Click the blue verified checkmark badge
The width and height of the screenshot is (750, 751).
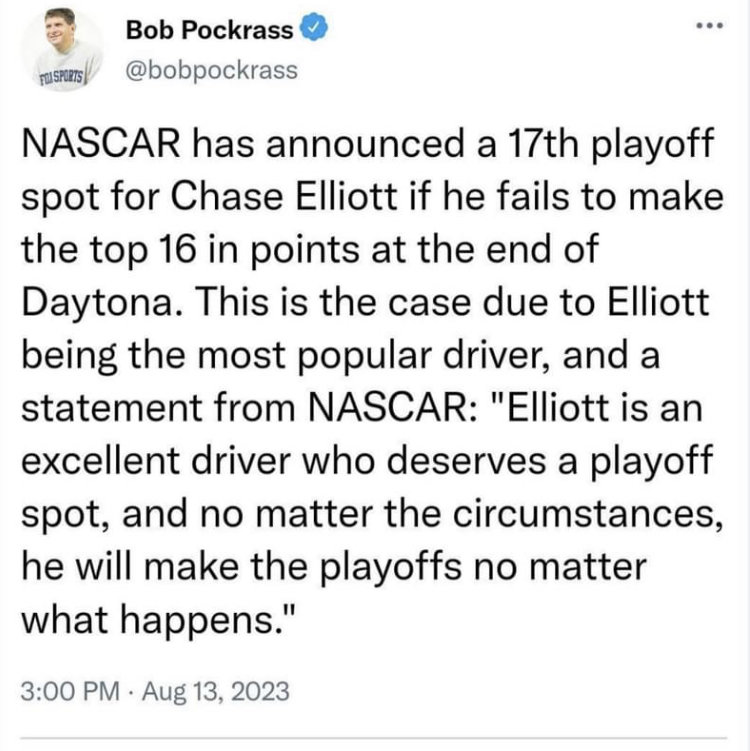(x=314, y=28)
